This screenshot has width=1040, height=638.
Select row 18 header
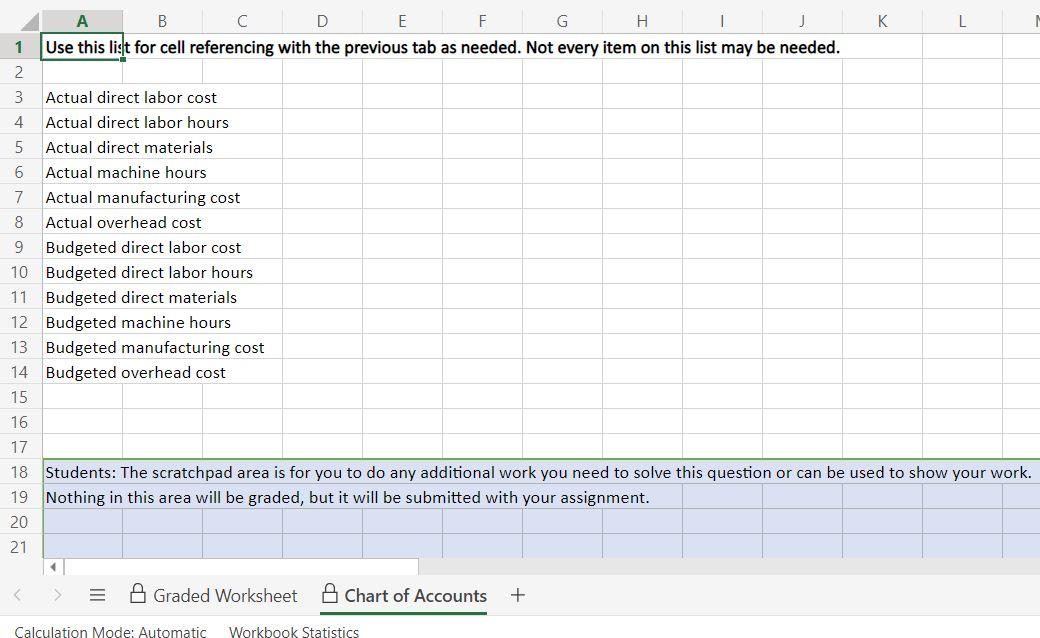pos(19,472)
